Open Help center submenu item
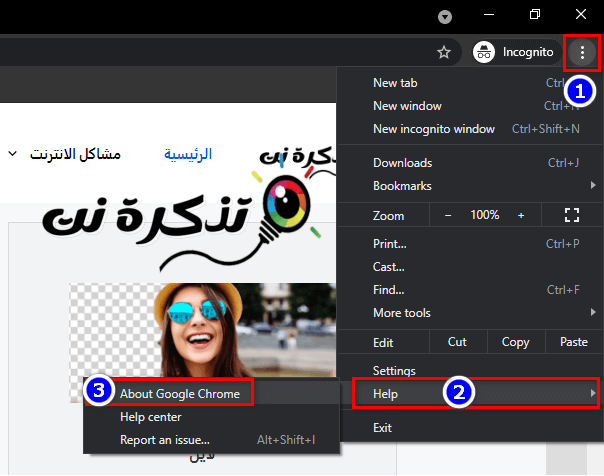 [211, 417]
